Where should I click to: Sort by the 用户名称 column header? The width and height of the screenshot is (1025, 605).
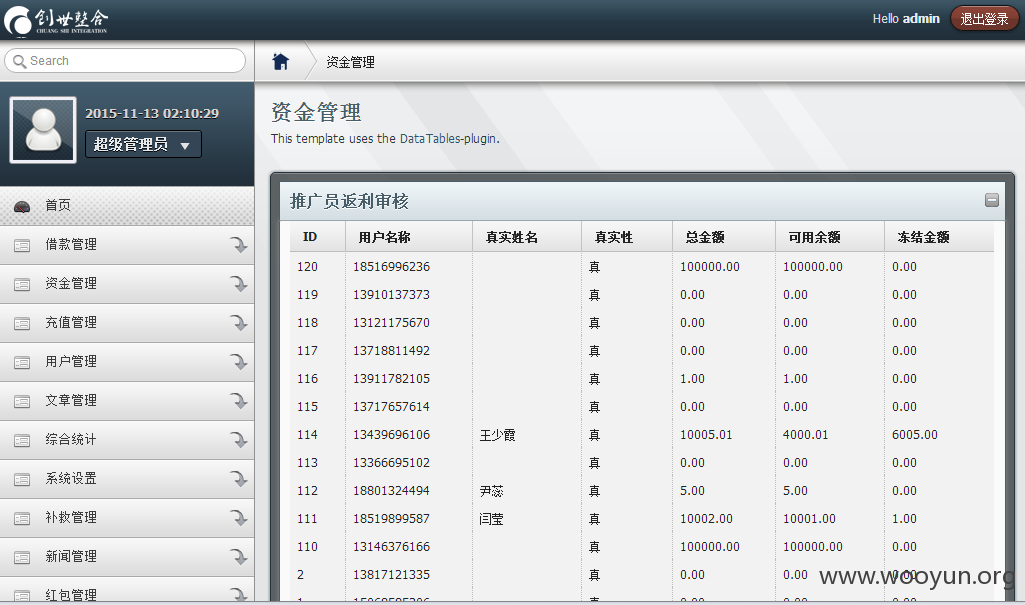point(409,237)
